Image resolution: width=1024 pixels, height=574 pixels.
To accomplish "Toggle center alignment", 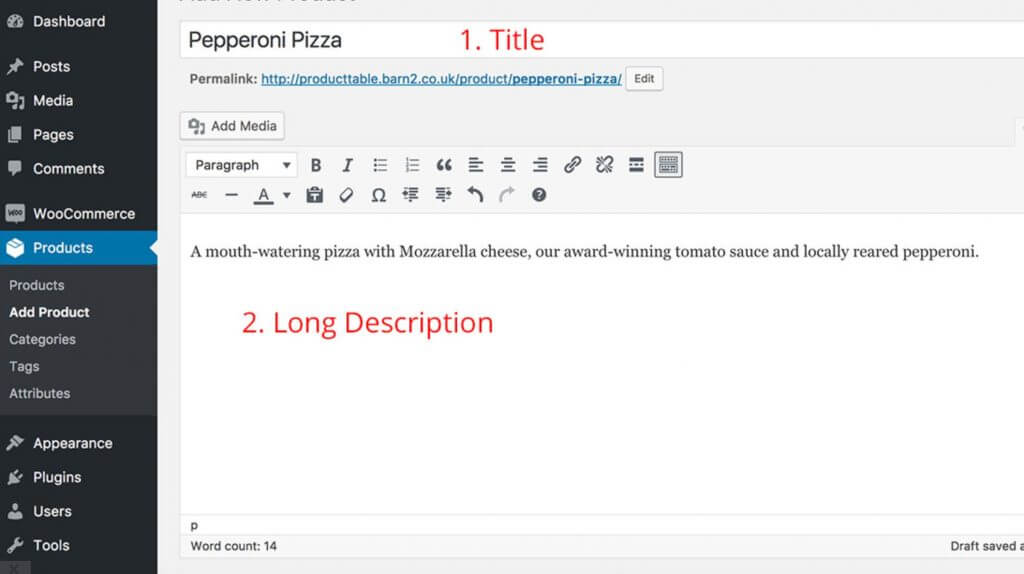I will [x=508, y=165].
